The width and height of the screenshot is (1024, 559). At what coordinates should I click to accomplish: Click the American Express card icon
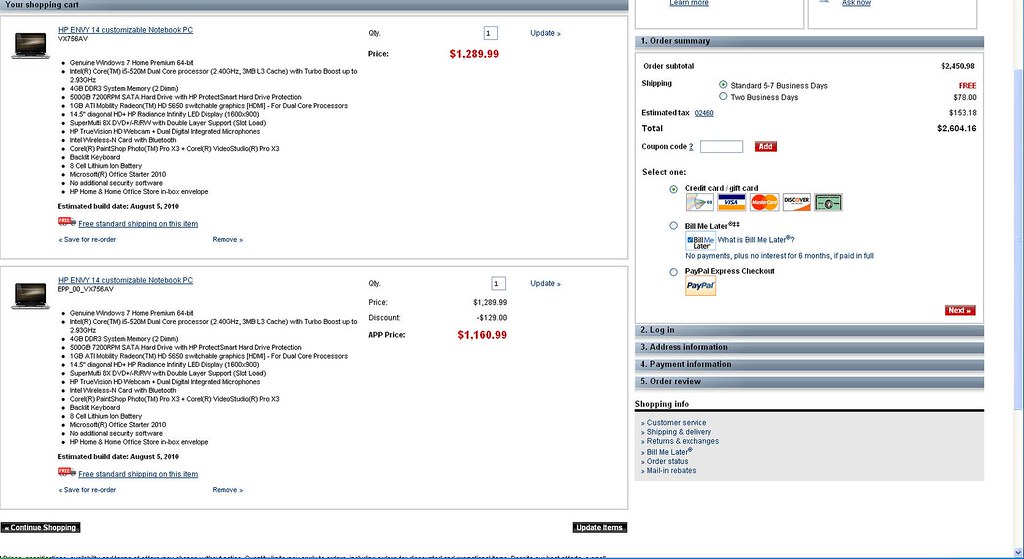click(x=828, y=202)
